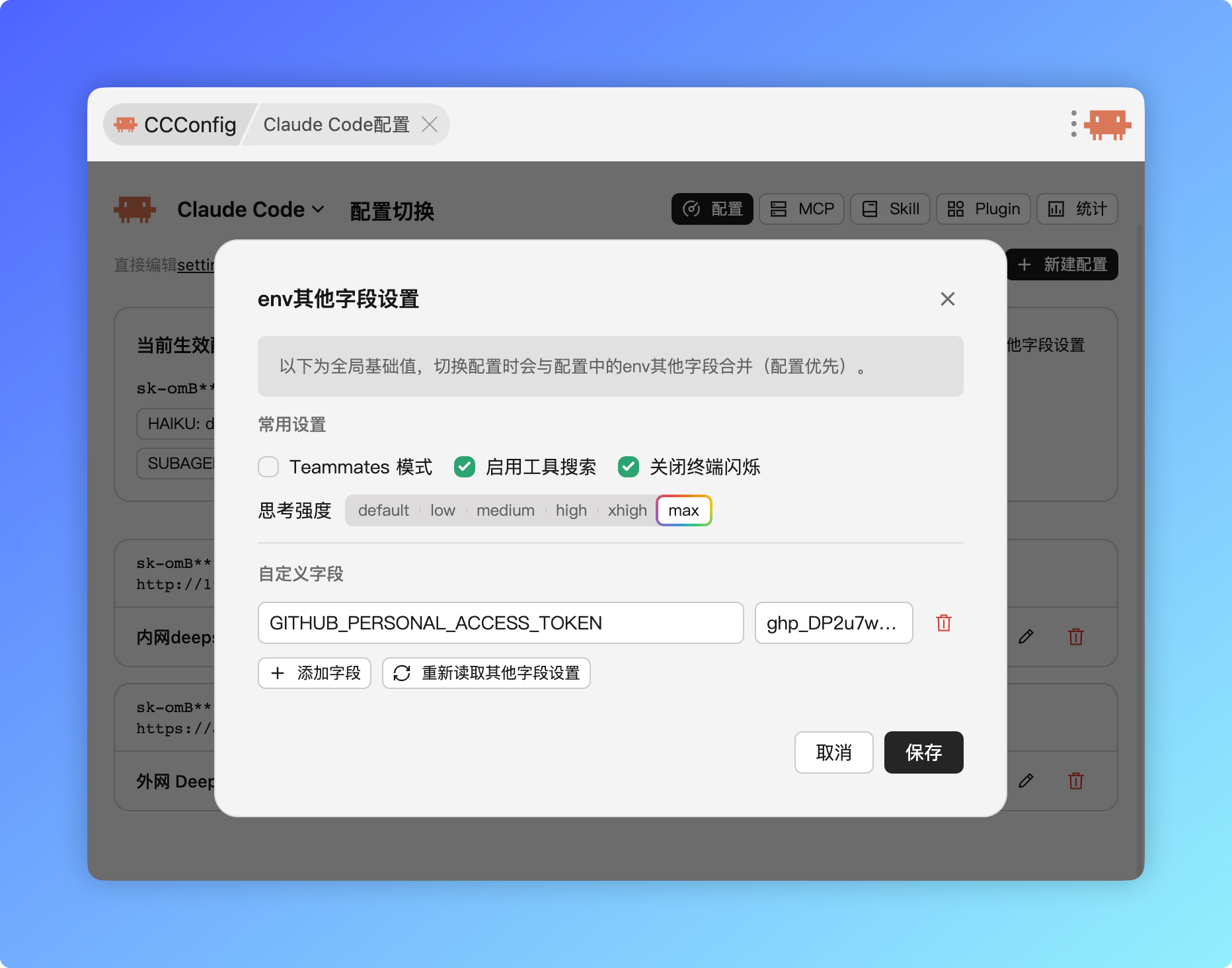Switch to the MCP tab

[x=802, y=209]
